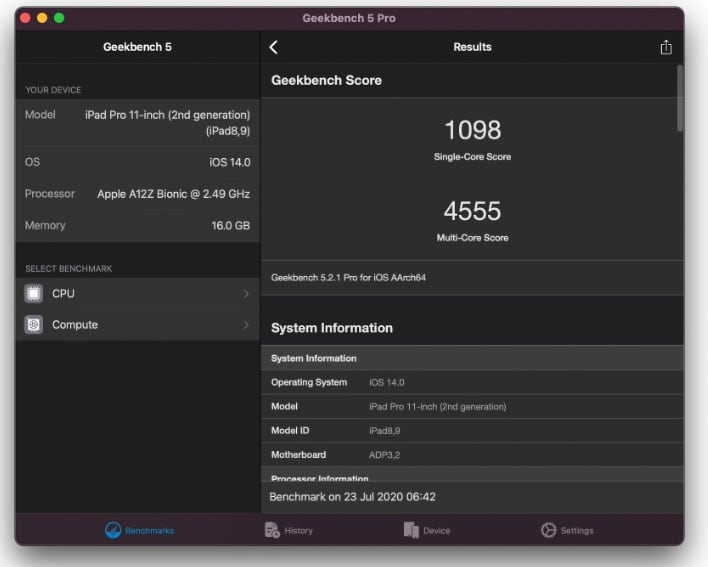
Task: Click the 'Motherboard' row label
Action: (x=298, y=455)
